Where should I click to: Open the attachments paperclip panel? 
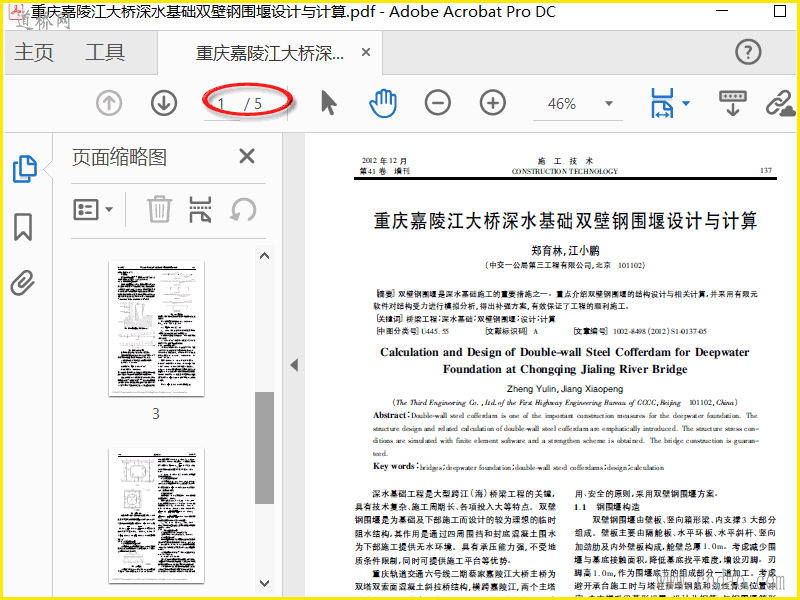pos(23,283)
